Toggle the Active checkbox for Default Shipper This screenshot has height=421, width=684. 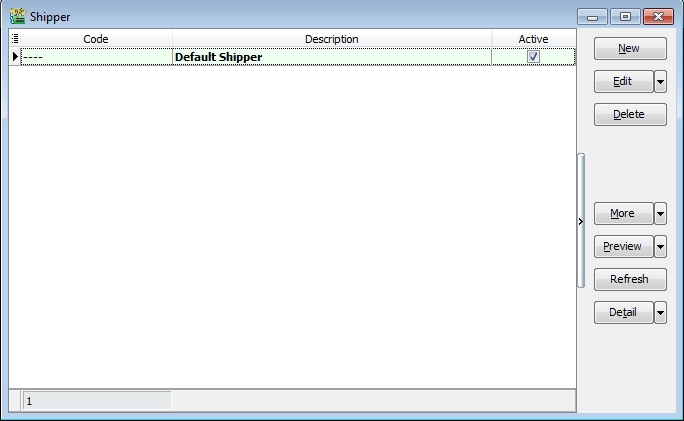533,57
